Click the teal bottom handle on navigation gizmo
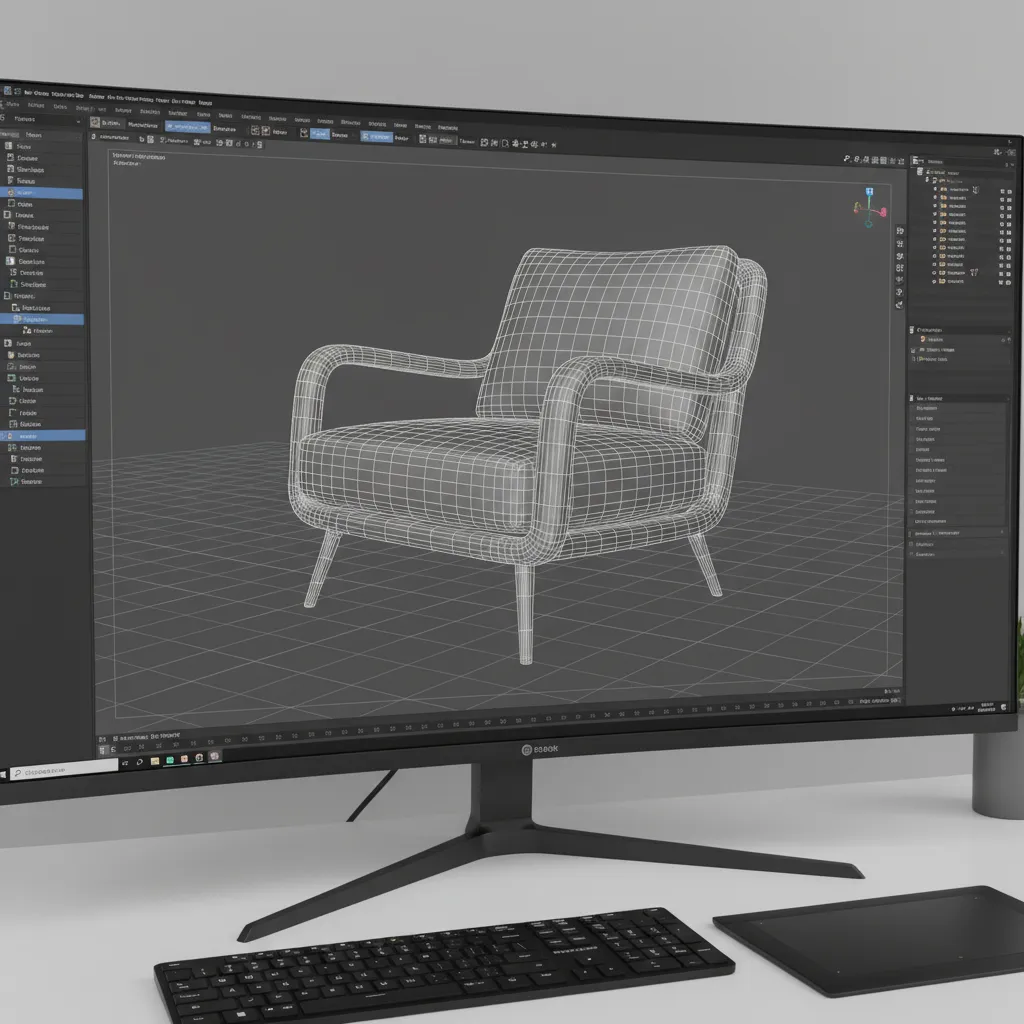Screen dimensions: 1024x1024 868,224
